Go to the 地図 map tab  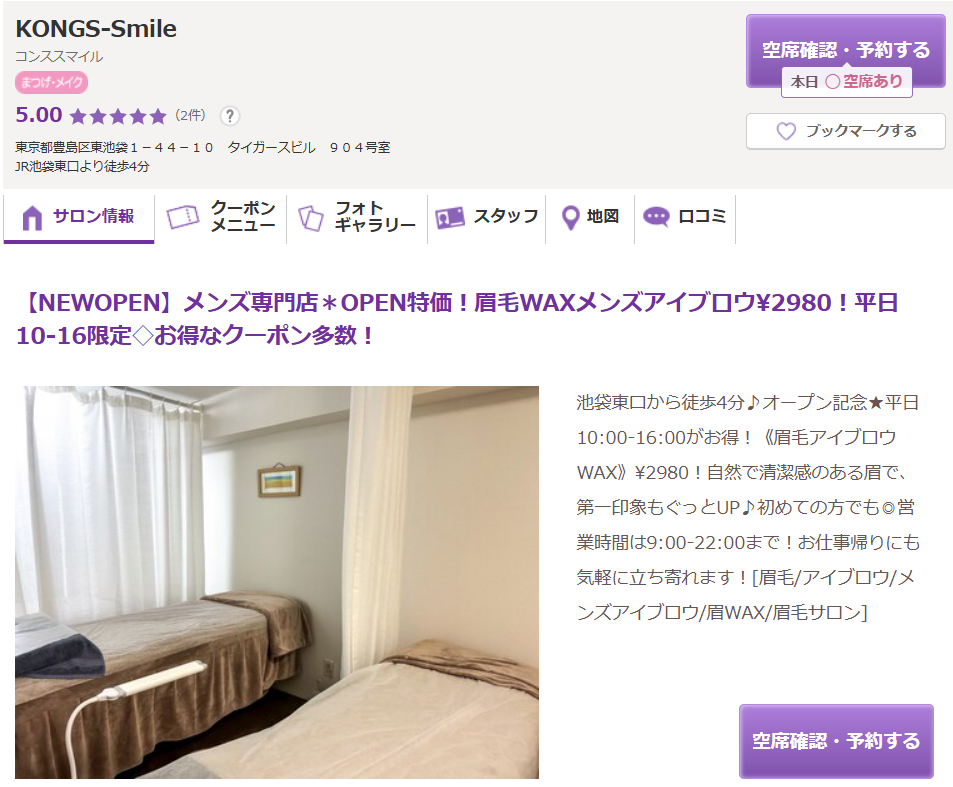click(x=590, y=217)
